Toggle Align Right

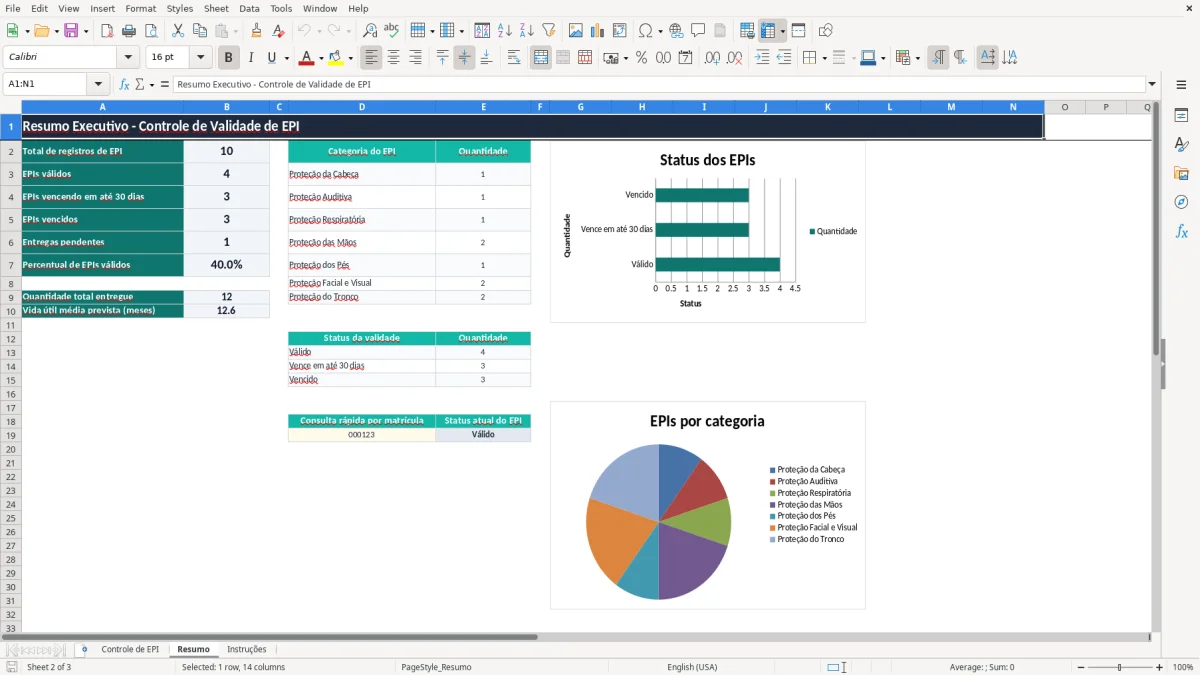tap(416, 58)
